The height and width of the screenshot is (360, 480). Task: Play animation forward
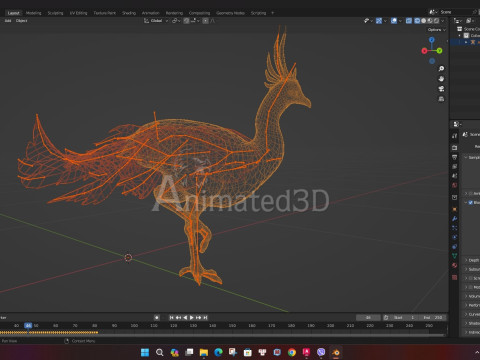[x=192, y=318]
